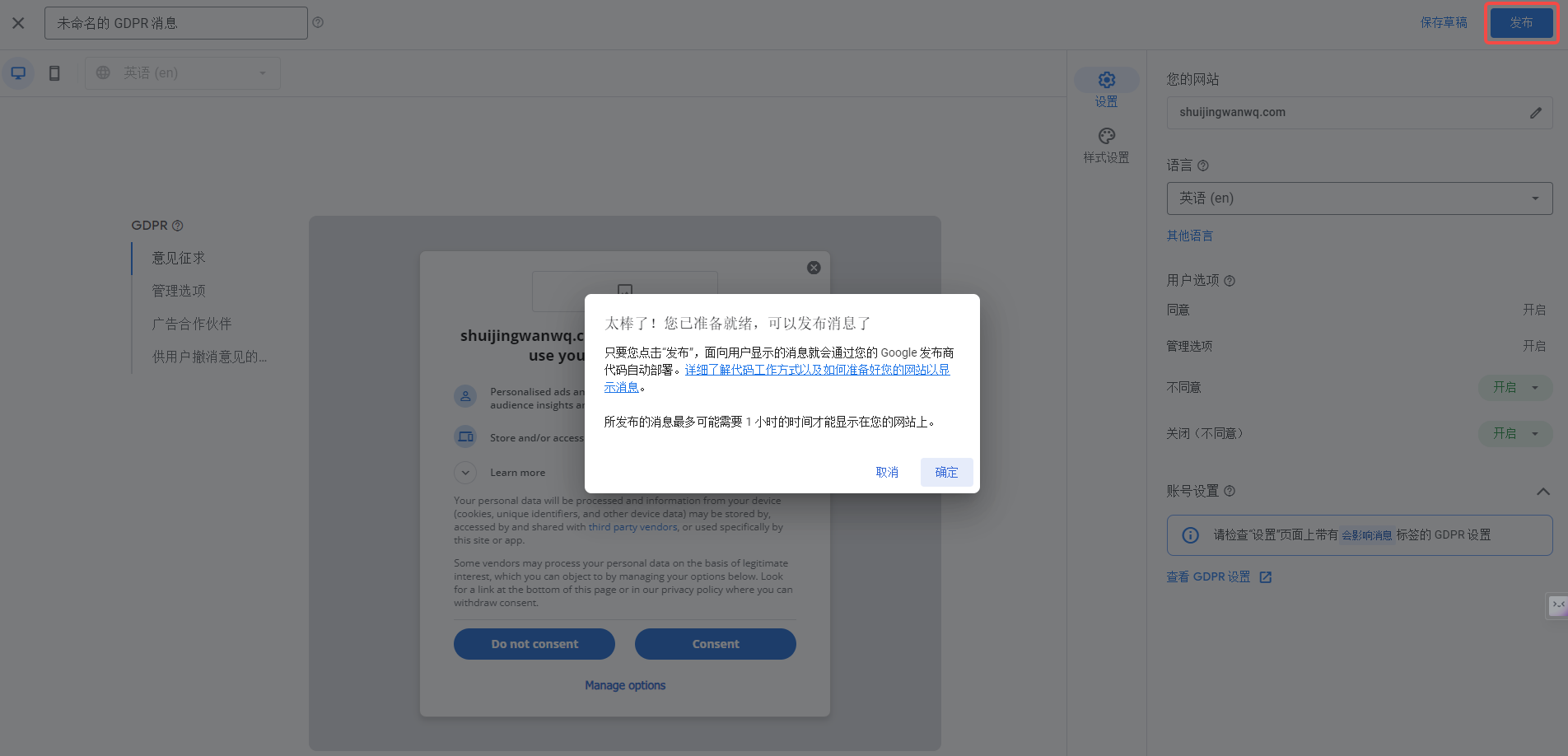
Task: Click the third party vendors link
Action: coord(632,527)
